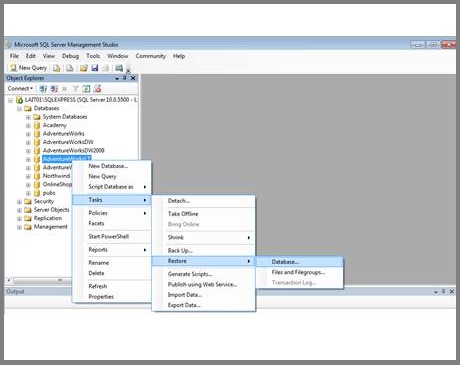Click the Save floppy disk icon

click(95, 68)
